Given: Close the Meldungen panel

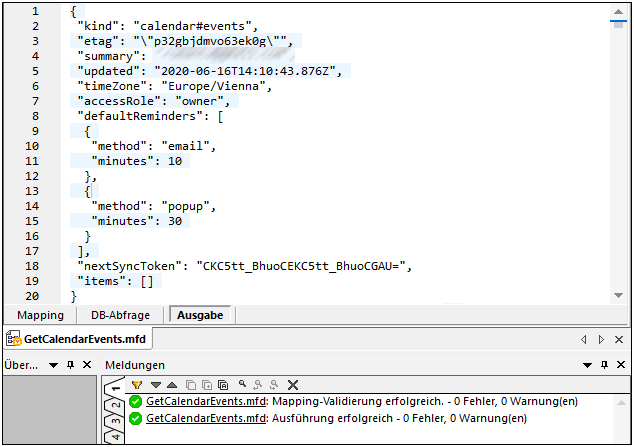Looking at the screenshot, I should [x=621, y=365].
